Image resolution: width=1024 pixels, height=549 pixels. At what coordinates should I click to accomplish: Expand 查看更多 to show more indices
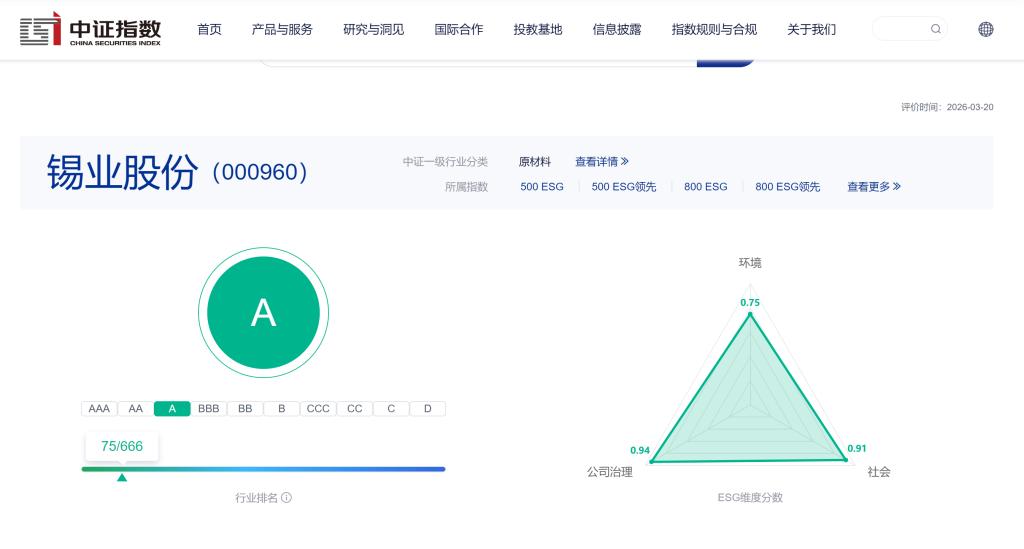point(873,187)
